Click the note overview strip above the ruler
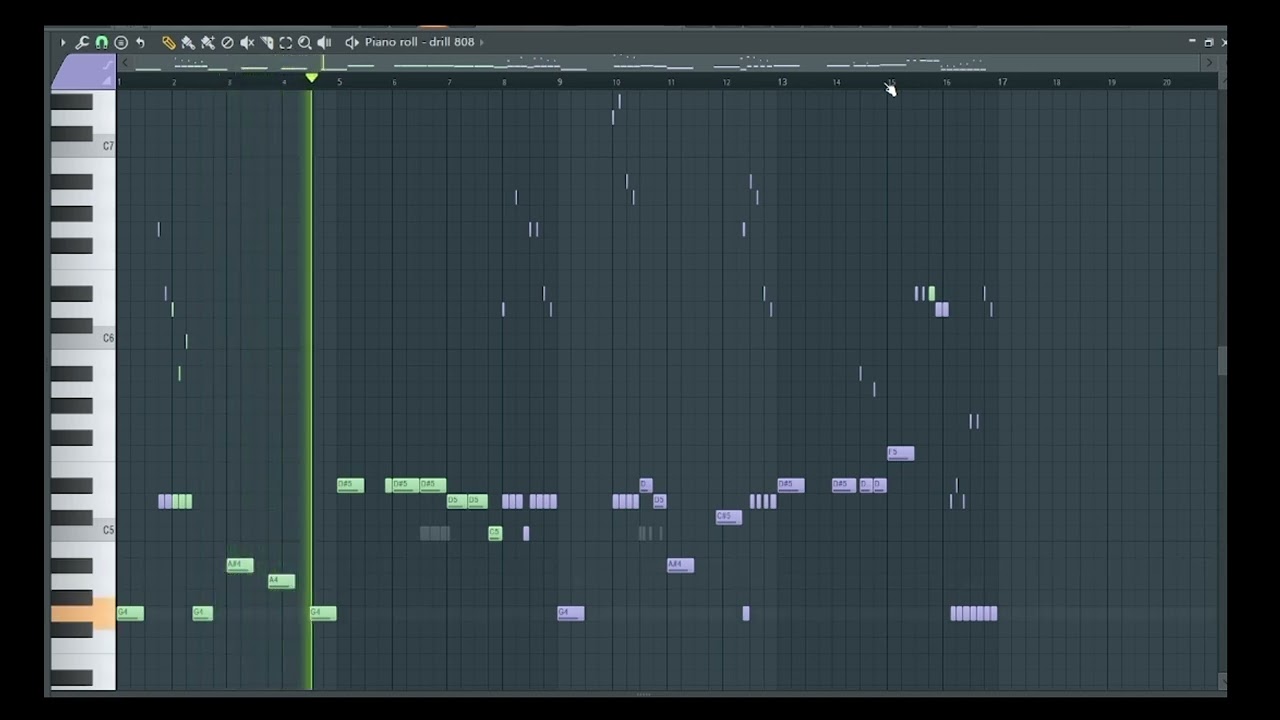This screenshot has height=720, width=1280. point(667,63)
